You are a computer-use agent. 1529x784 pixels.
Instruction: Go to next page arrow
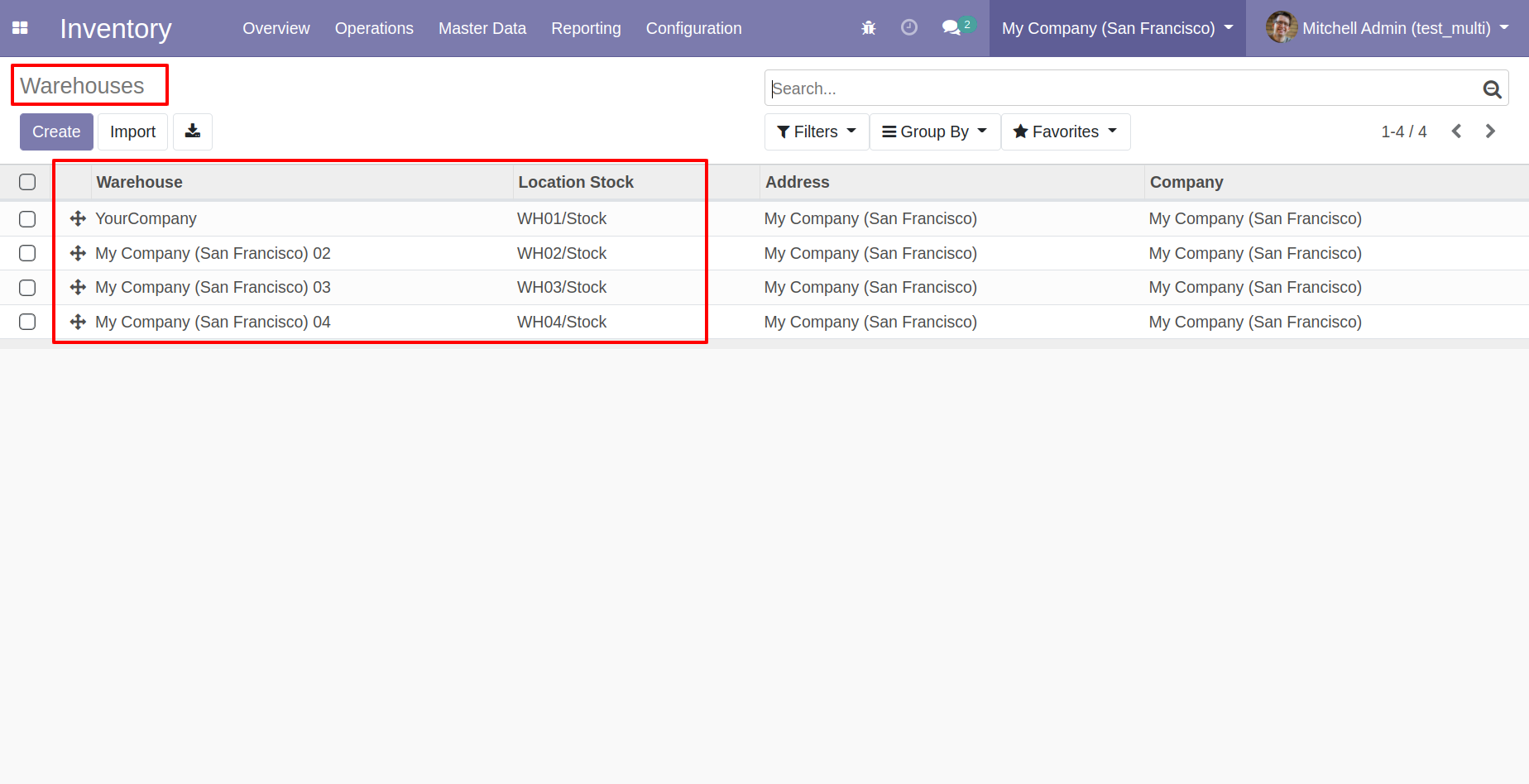(1491, 131)
